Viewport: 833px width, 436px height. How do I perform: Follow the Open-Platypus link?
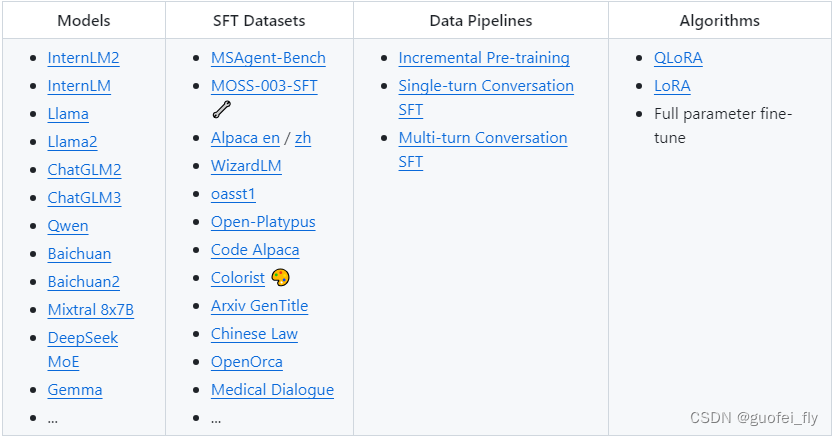coord(263,222)
